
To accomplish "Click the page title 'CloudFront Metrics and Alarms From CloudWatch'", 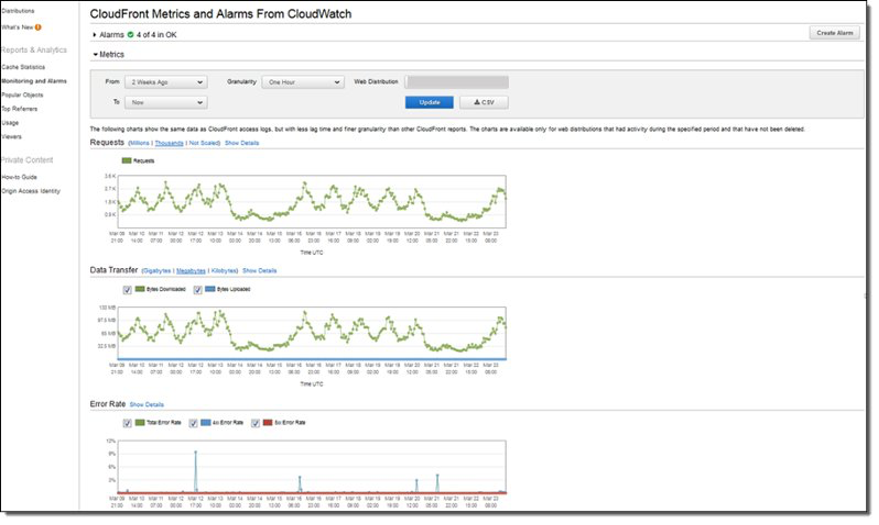I will (221, 14).
